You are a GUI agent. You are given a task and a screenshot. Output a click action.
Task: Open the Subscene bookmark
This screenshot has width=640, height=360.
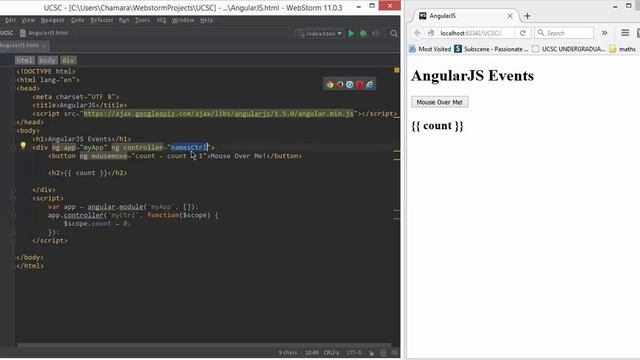click(x=491, y=49)
